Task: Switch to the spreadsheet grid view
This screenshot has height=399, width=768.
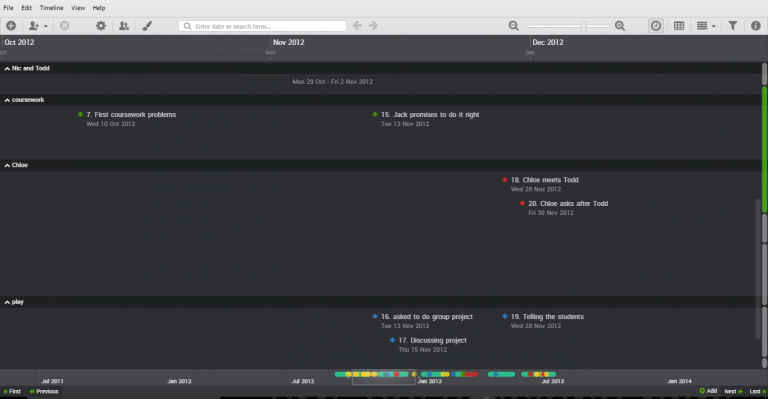Action: 679,26
